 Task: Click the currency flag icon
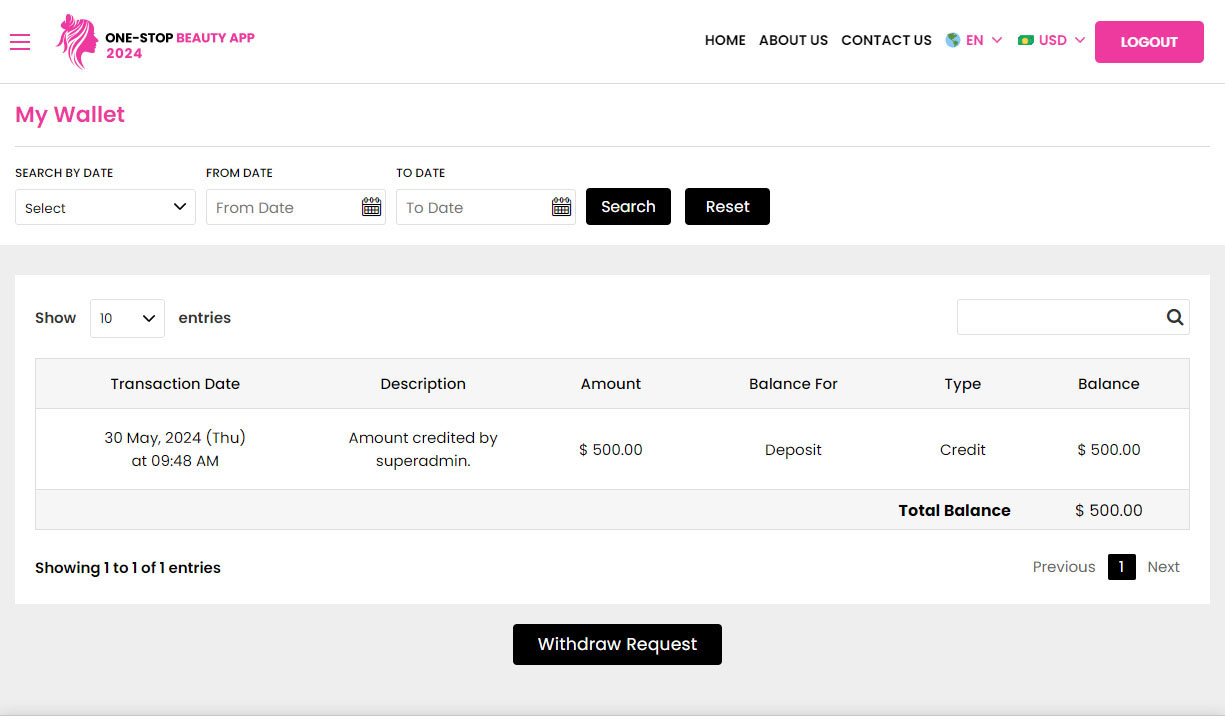(x=1025, y=40)
